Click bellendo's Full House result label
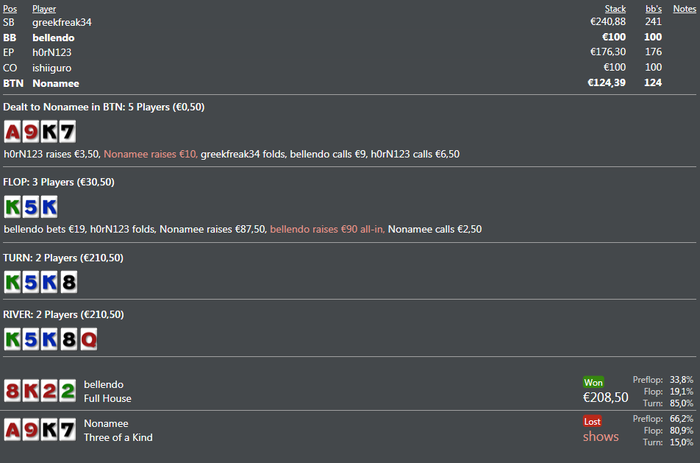Screen dimensions: 700x463 click(108, 398)
